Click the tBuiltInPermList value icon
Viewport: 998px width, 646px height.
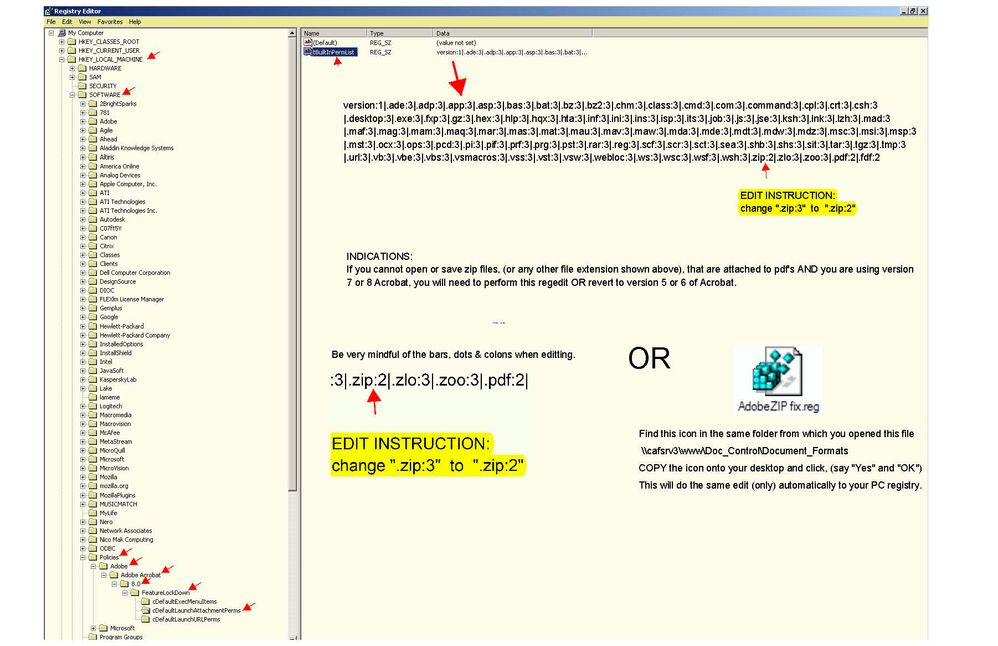[x=310, y=51]
